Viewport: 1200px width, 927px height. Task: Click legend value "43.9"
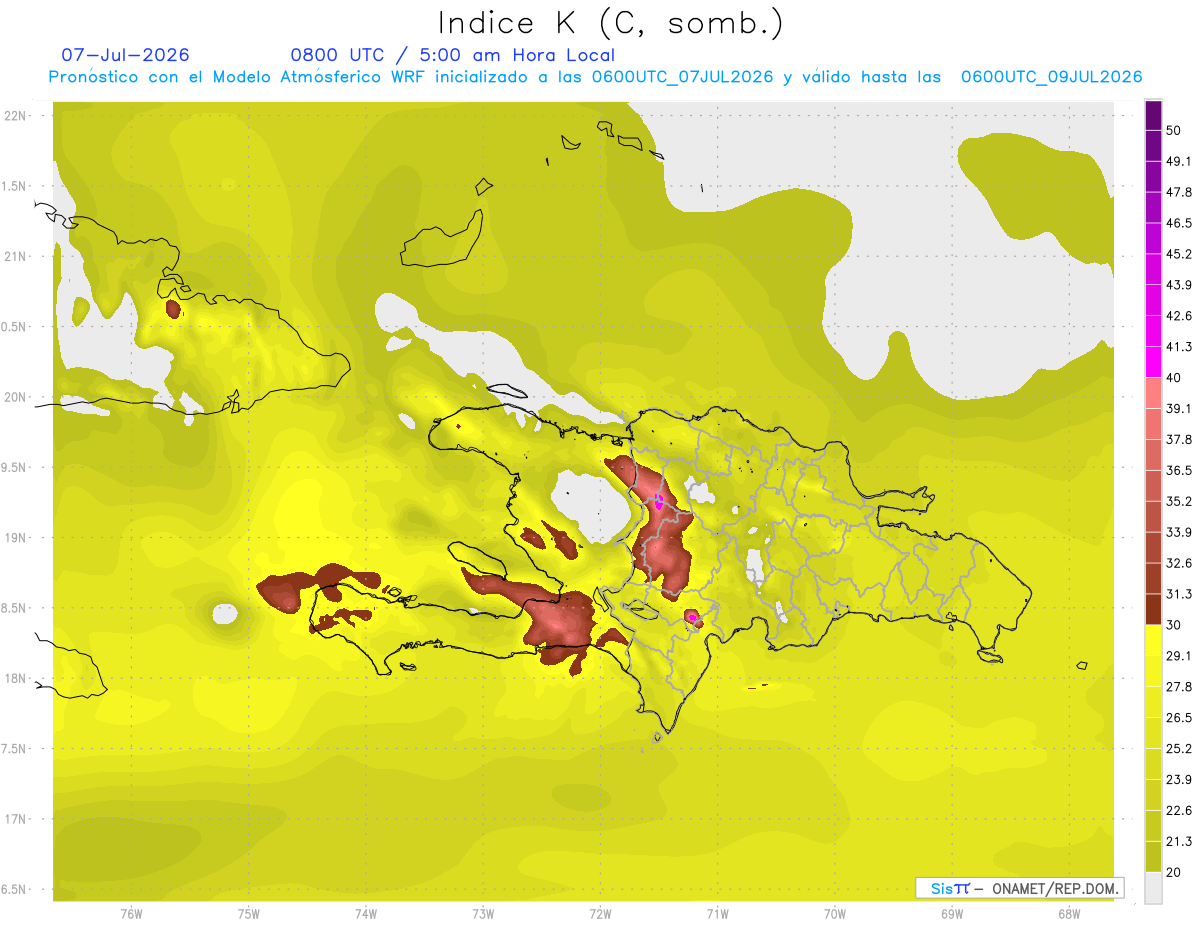(1179, 285)
